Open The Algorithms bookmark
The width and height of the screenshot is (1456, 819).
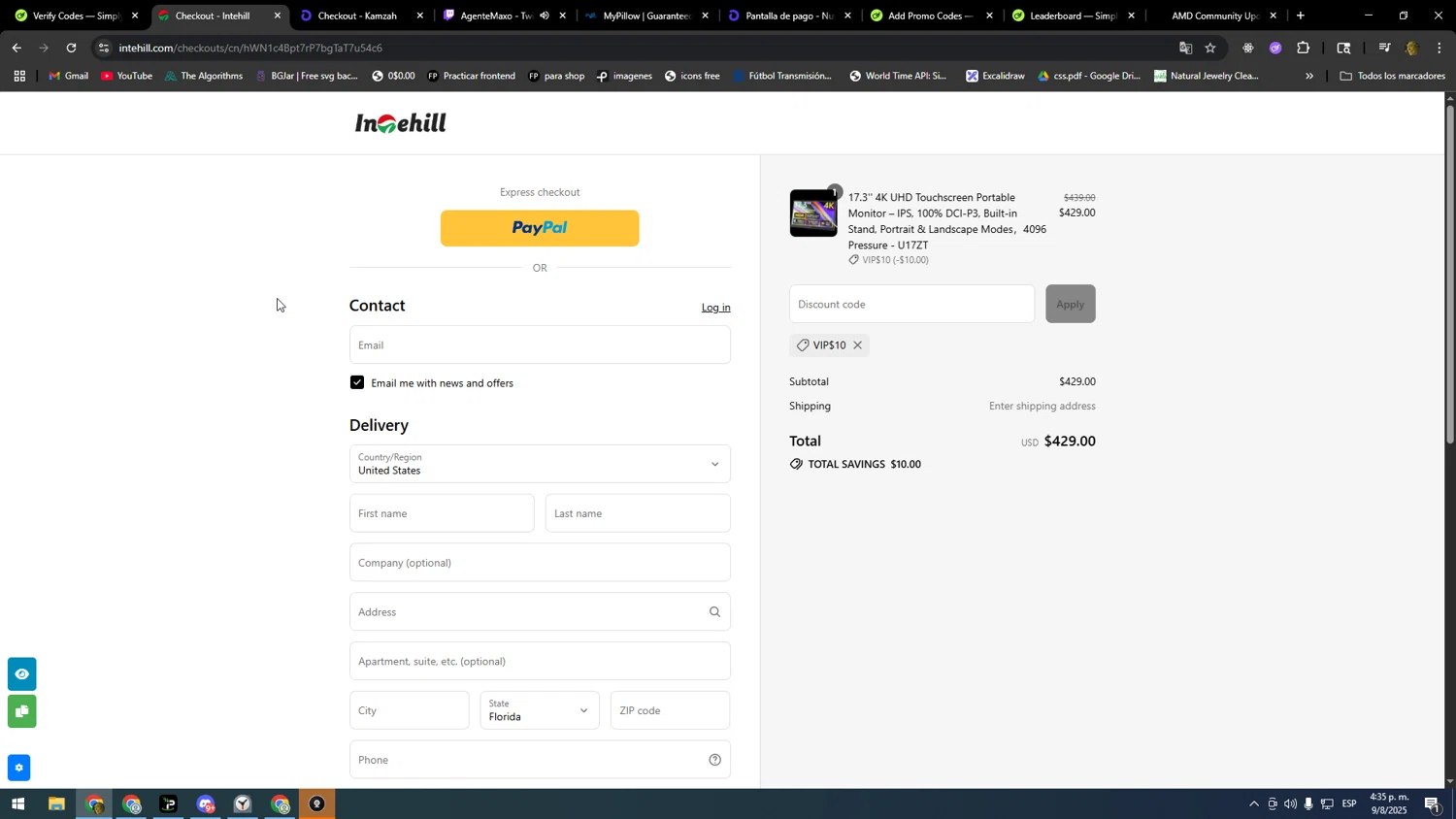[204, 76]
